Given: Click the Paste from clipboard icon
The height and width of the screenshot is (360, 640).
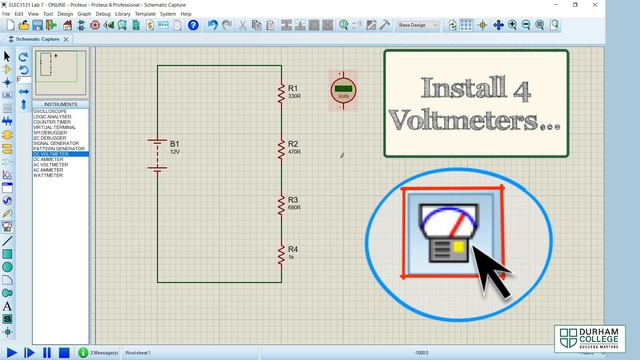Looking at the screenshot, I should 270,25.
